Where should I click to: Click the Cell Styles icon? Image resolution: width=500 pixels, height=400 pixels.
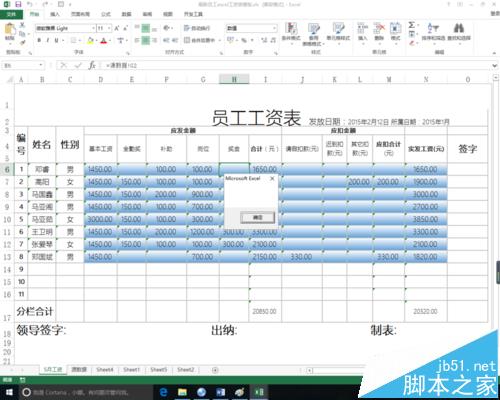click(338, 29)
